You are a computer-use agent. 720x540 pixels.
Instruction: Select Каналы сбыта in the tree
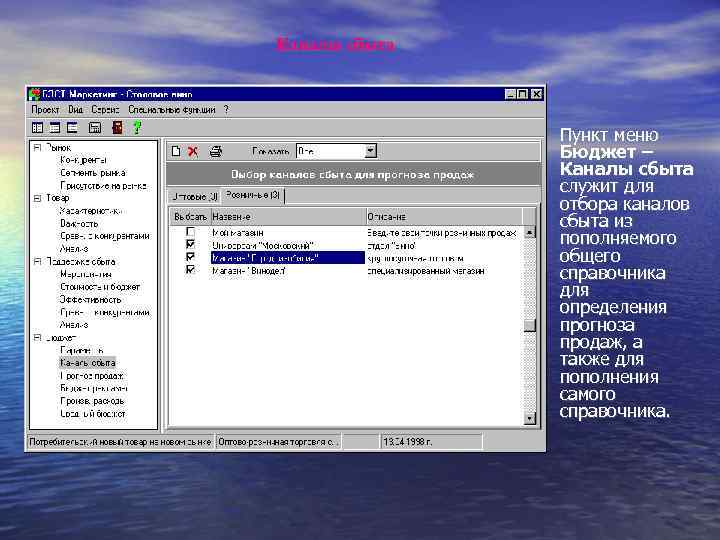(87, 363)
